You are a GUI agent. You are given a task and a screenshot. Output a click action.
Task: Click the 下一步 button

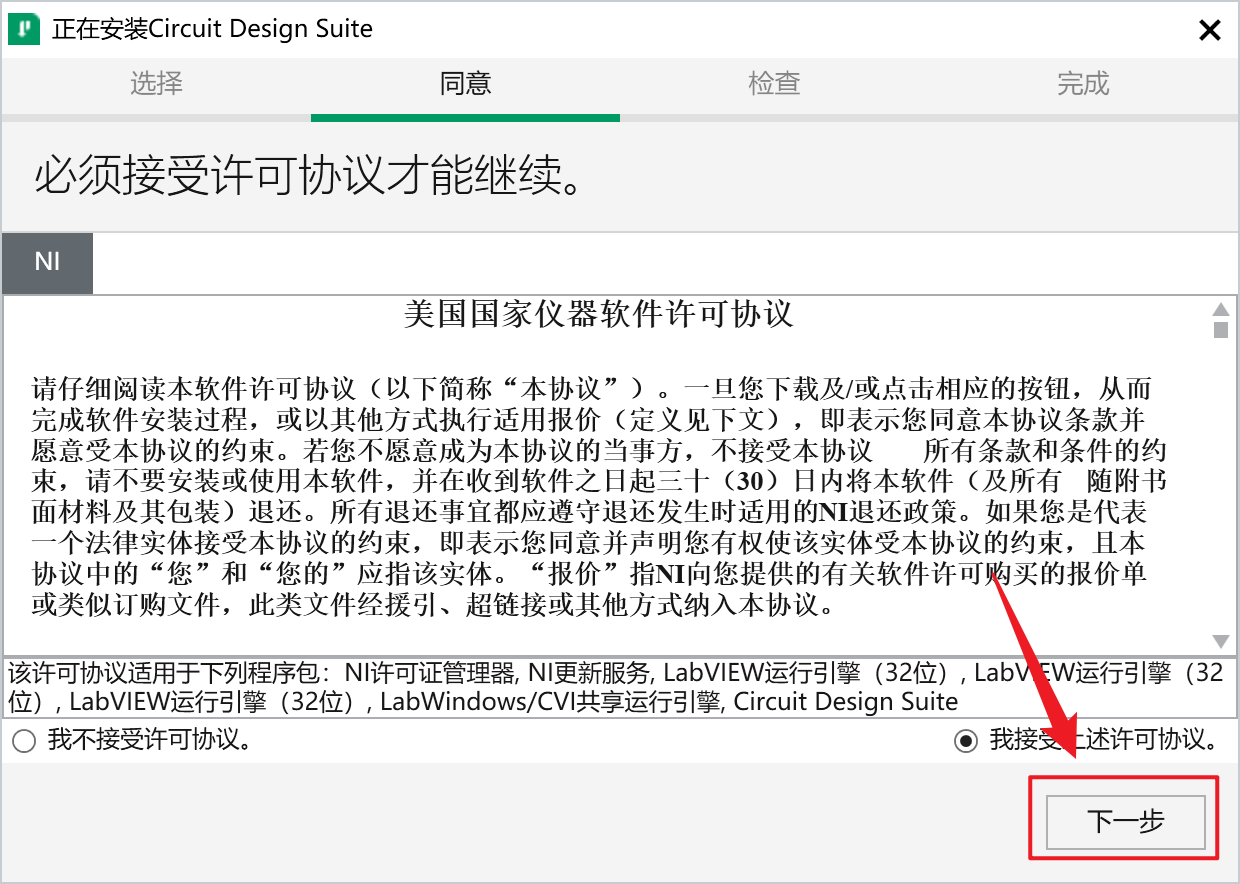tap(1125, 821)
